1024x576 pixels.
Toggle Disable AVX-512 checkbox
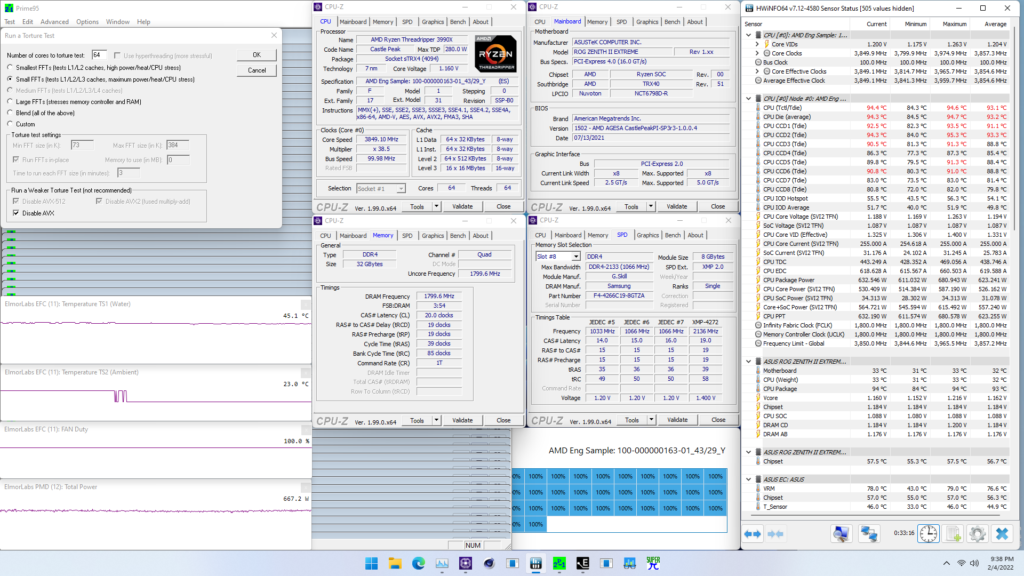(x=16, y=201)
